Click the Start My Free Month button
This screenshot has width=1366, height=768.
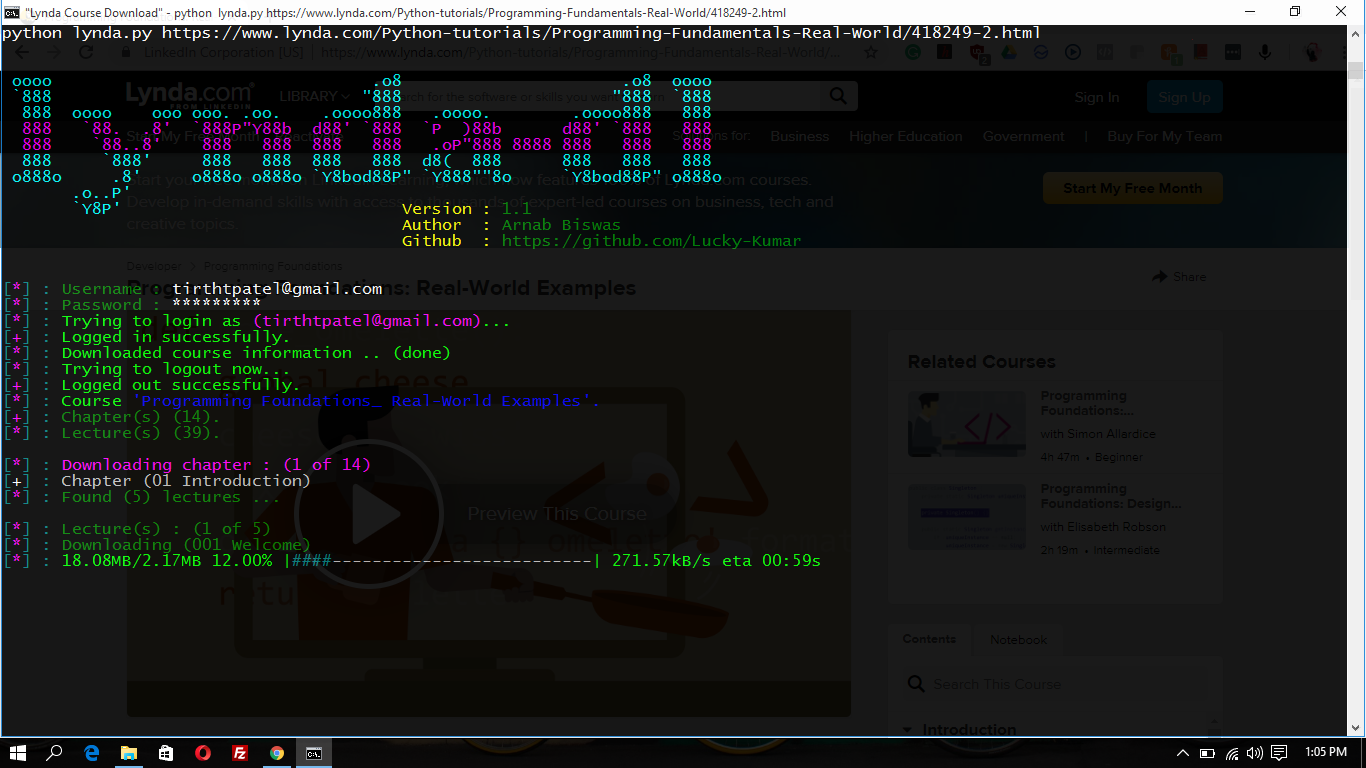pos(1132,187)
